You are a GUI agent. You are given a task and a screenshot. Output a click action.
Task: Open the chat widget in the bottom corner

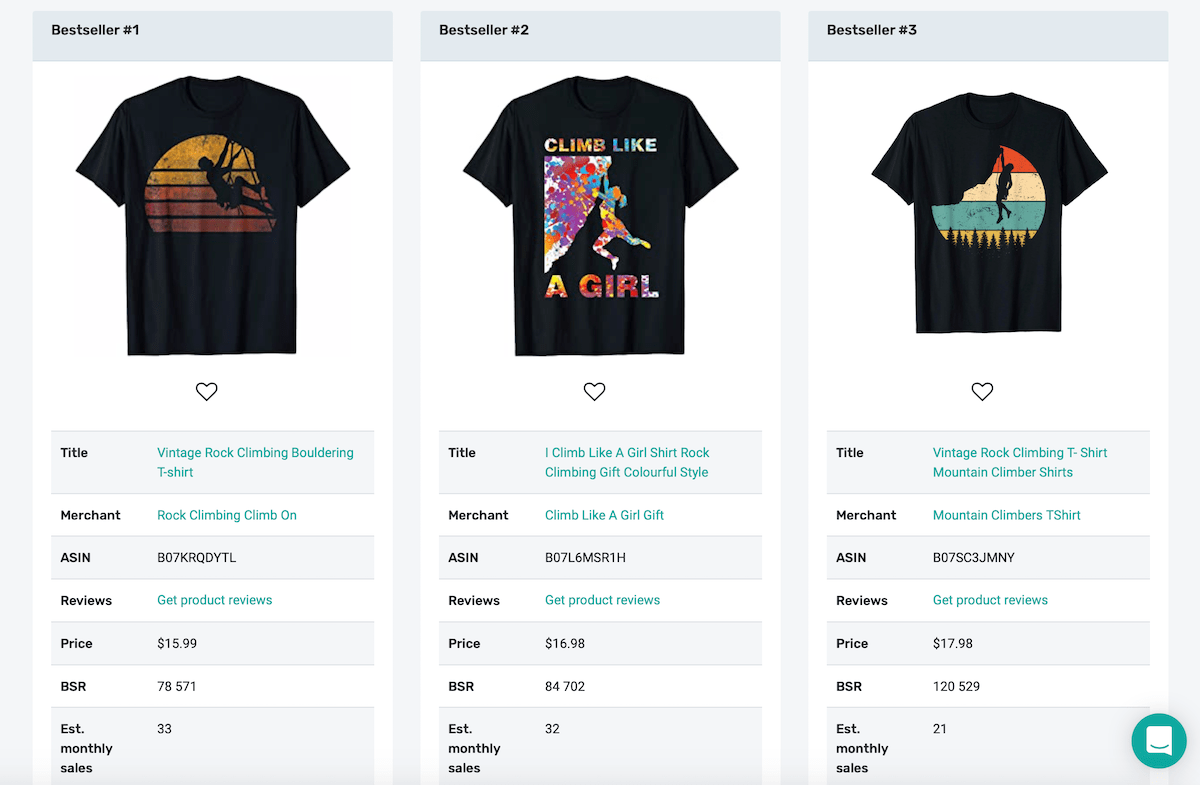pyautogui.click(x=1158, y=741)
